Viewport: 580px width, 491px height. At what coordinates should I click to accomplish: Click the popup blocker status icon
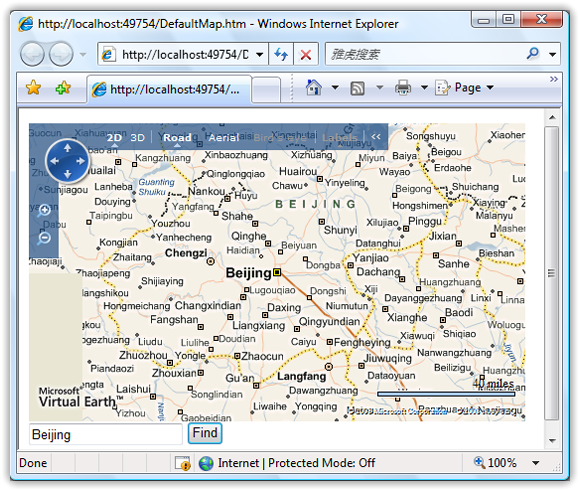pos(182,463)
